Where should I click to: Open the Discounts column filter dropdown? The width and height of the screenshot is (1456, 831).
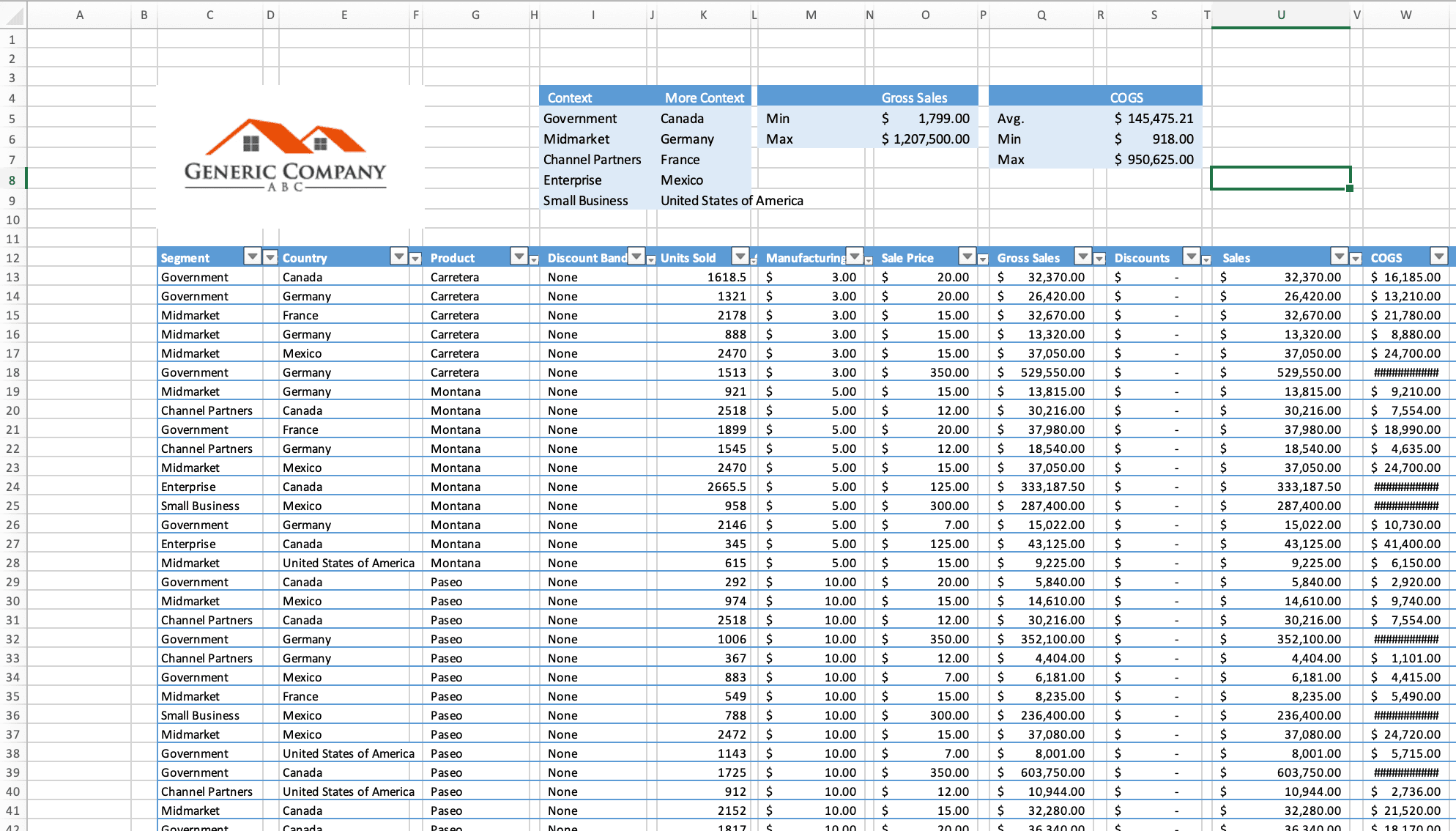pos(1192,256)
